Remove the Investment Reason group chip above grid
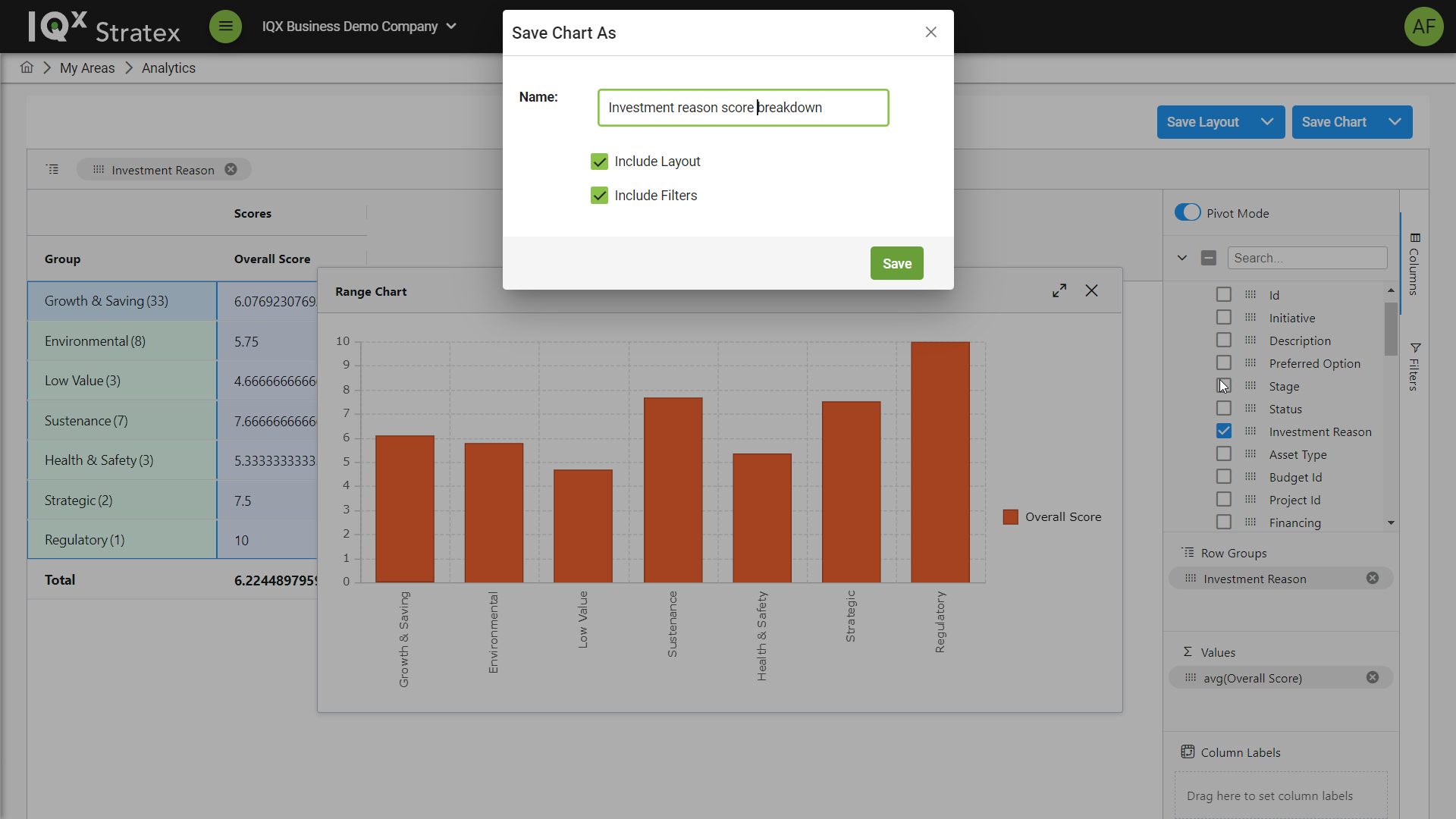Viewport: 1456px width, 819px height. (x=231, y=170)
